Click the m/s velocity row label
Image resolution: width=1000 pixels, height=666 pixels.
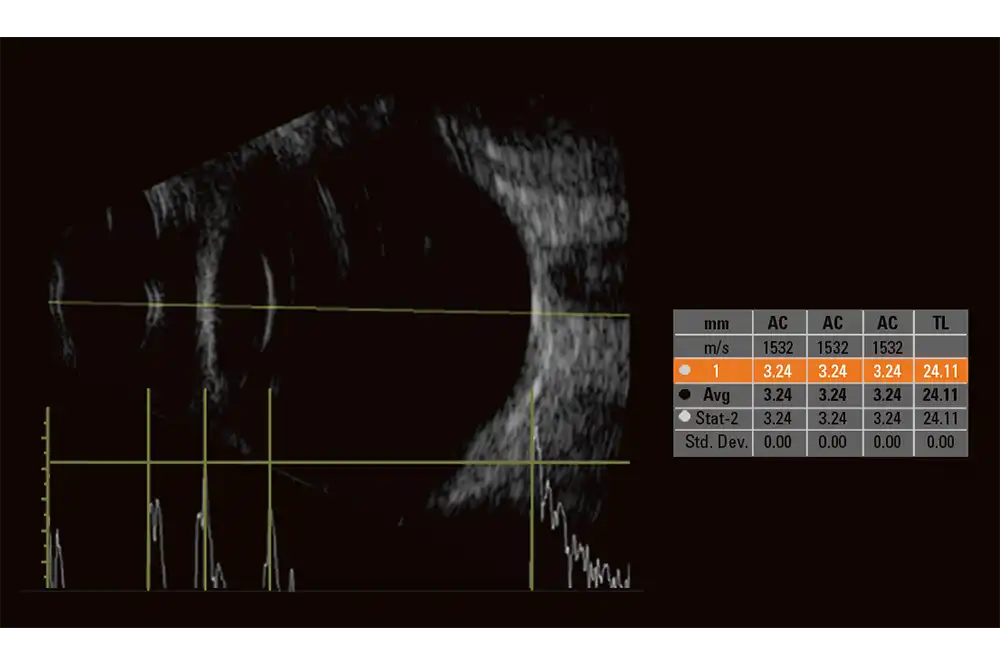(x=713, y=347)
